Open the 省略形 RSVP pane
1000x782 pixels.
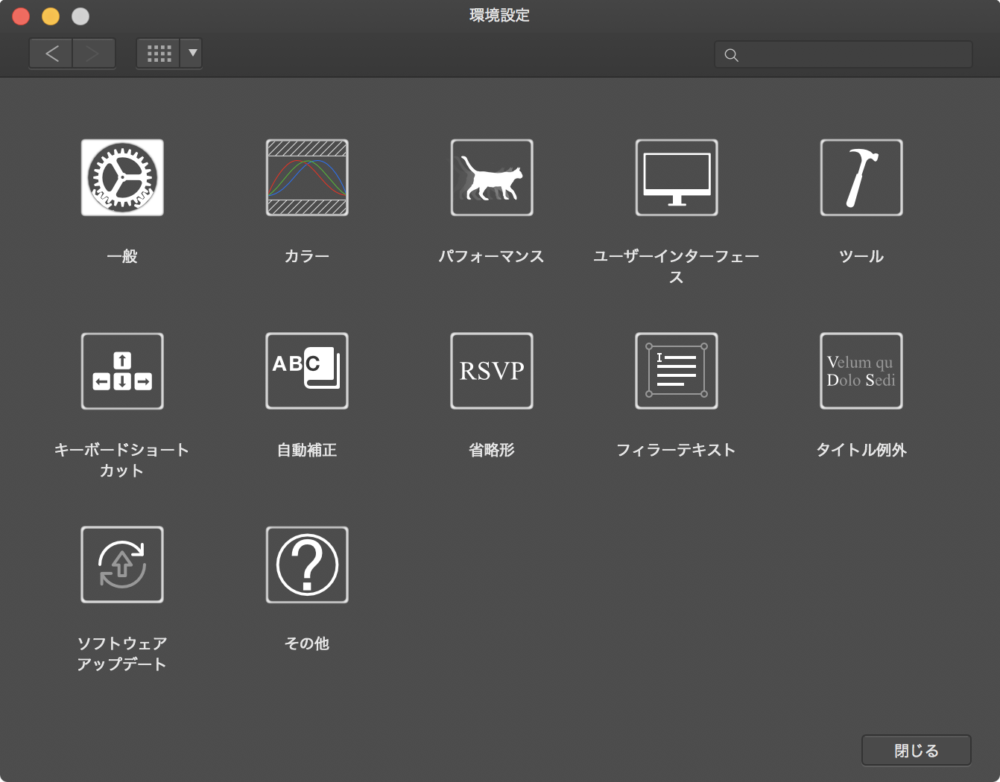click(491, 371)
